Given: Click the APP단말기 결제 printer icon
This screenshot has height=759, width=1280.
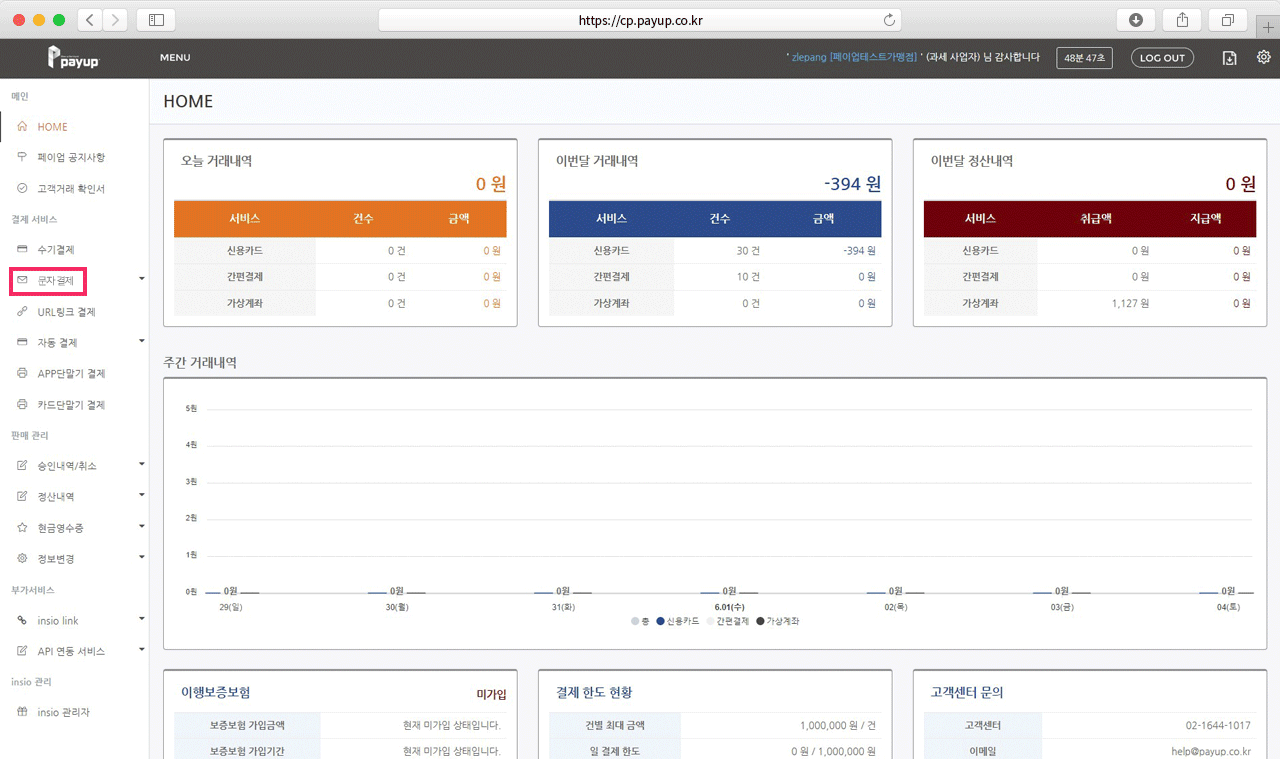Looking at the screenshot, I should point(22,373).
